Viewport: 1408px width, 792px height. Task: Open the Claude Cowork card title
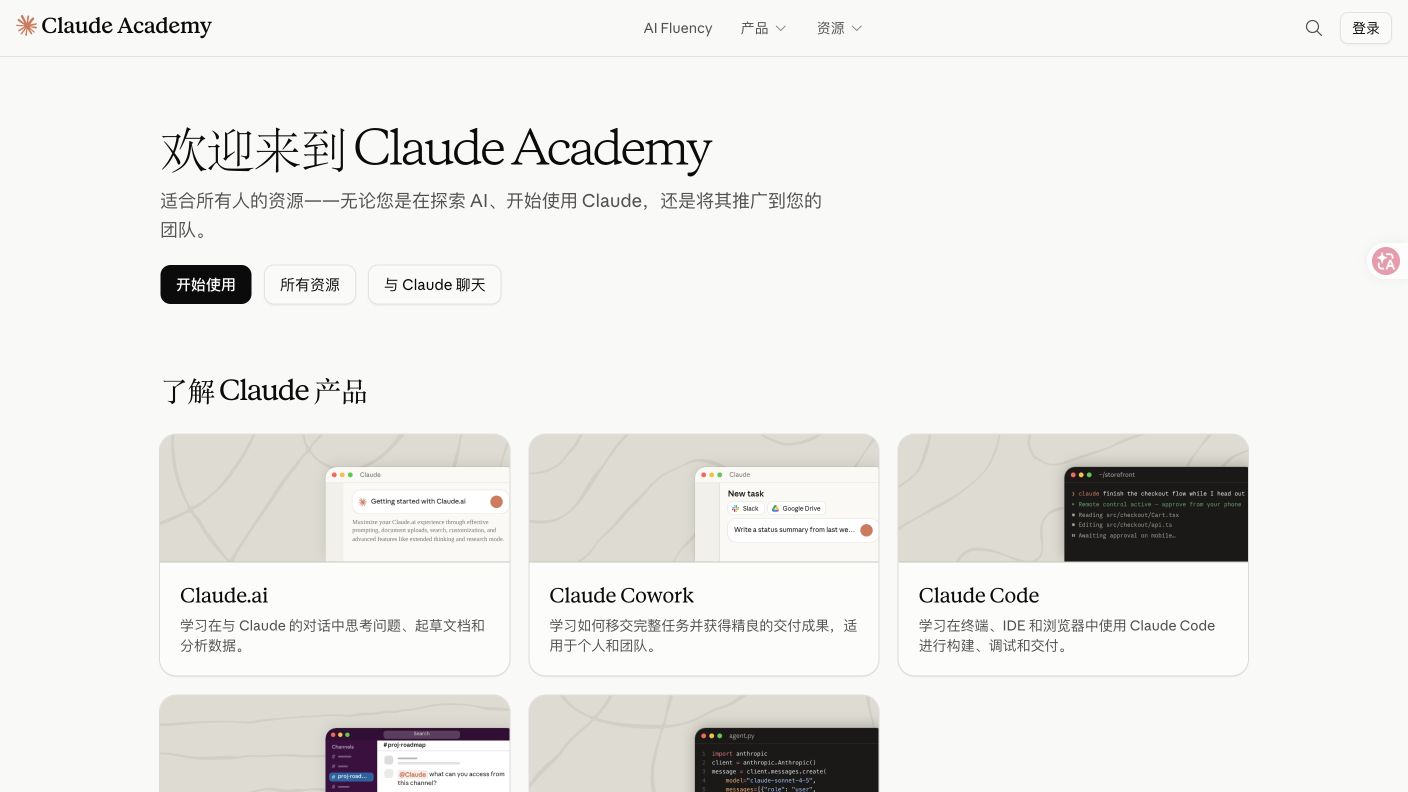coord(621,595)
